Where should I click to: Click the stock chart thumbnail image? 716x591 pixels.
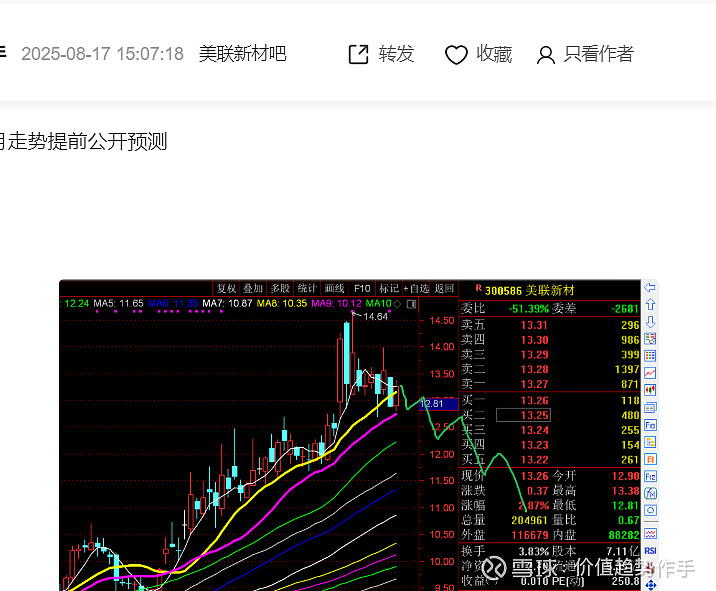pos(358,435)
